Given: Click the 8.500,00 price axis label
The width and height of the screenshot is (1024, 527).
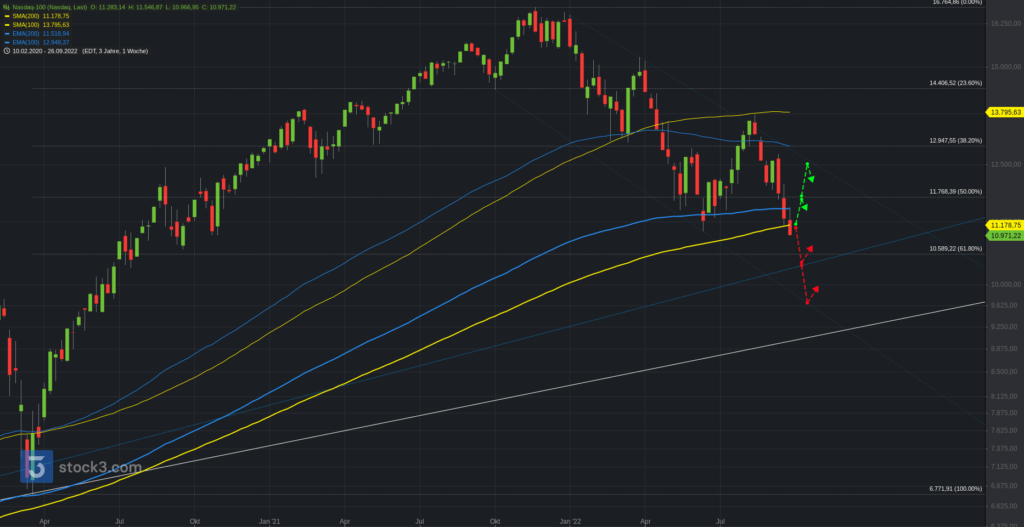Looking at the screenshot, I should click(x=1006, y=372).
